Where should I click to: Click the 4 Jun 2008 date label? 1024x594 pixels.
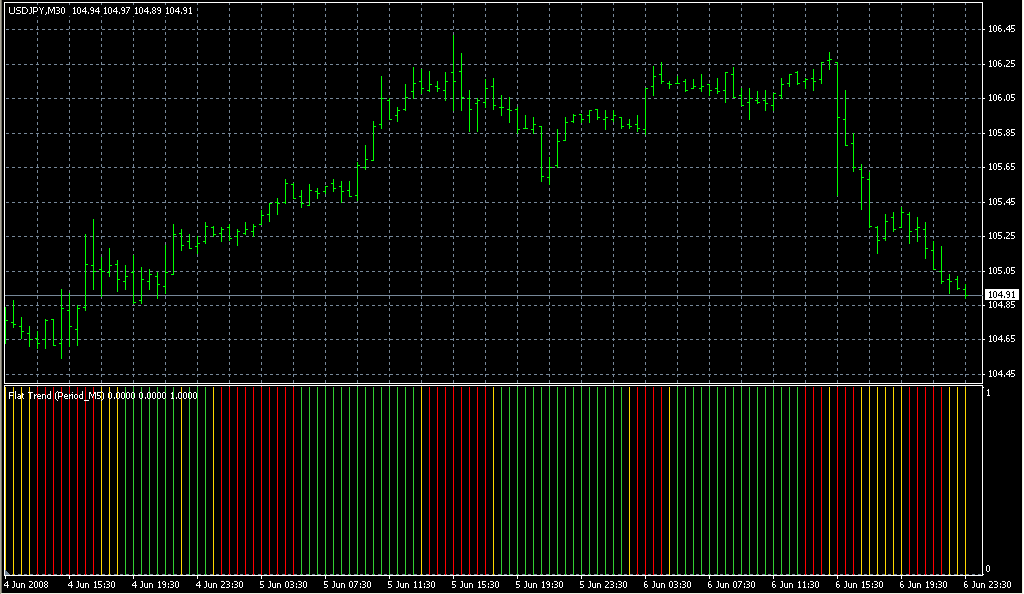(x=26, y=584)
